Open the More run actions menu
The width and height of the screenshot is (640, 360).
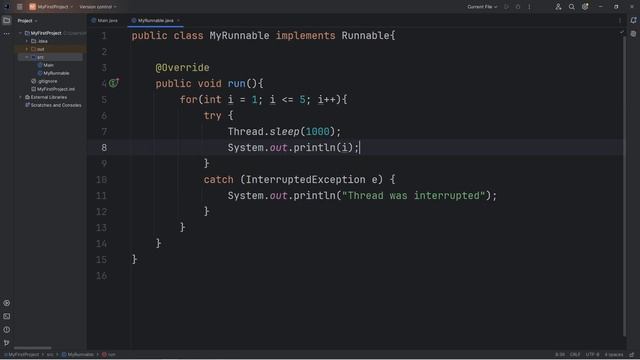pyautogui.click(x=529, y=7)
